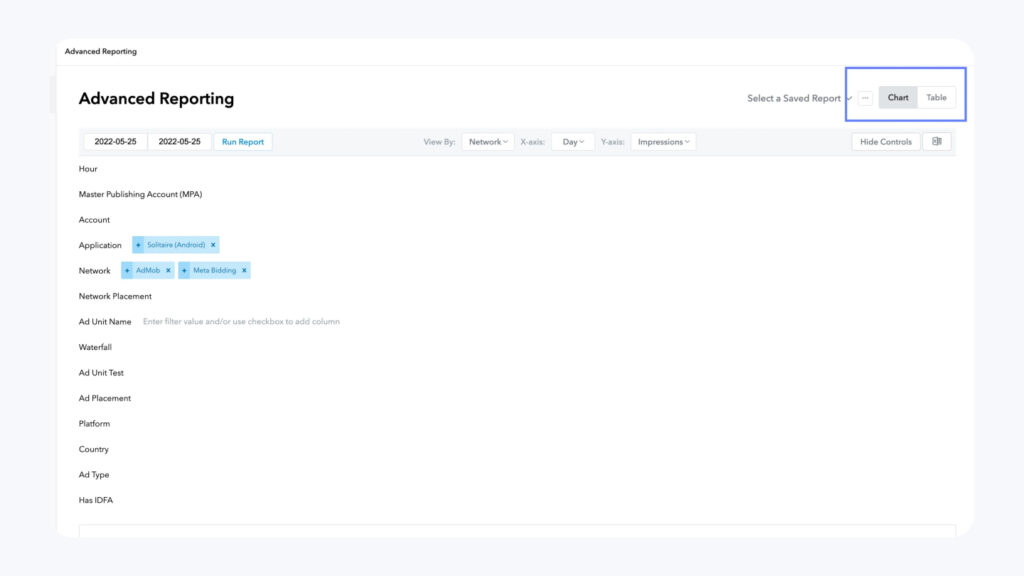This screenshot has height=576, width=1024.
Task: Click the Run Report button
Action: click(x=243, y=142)
